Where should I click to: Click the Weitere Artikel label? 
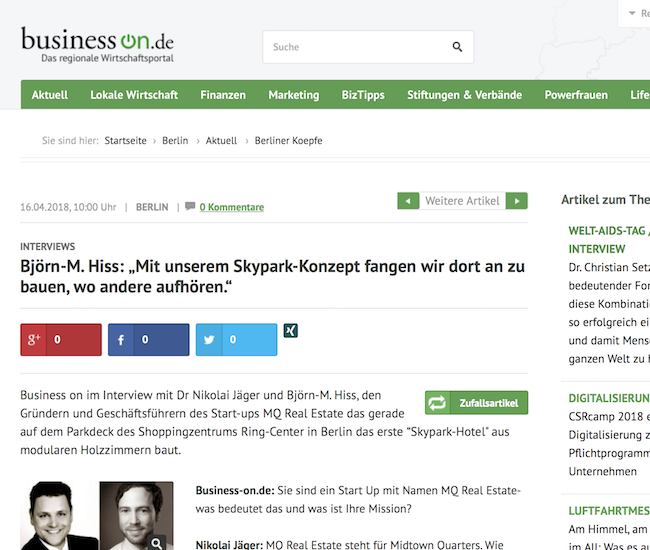[x=462, y=201]
